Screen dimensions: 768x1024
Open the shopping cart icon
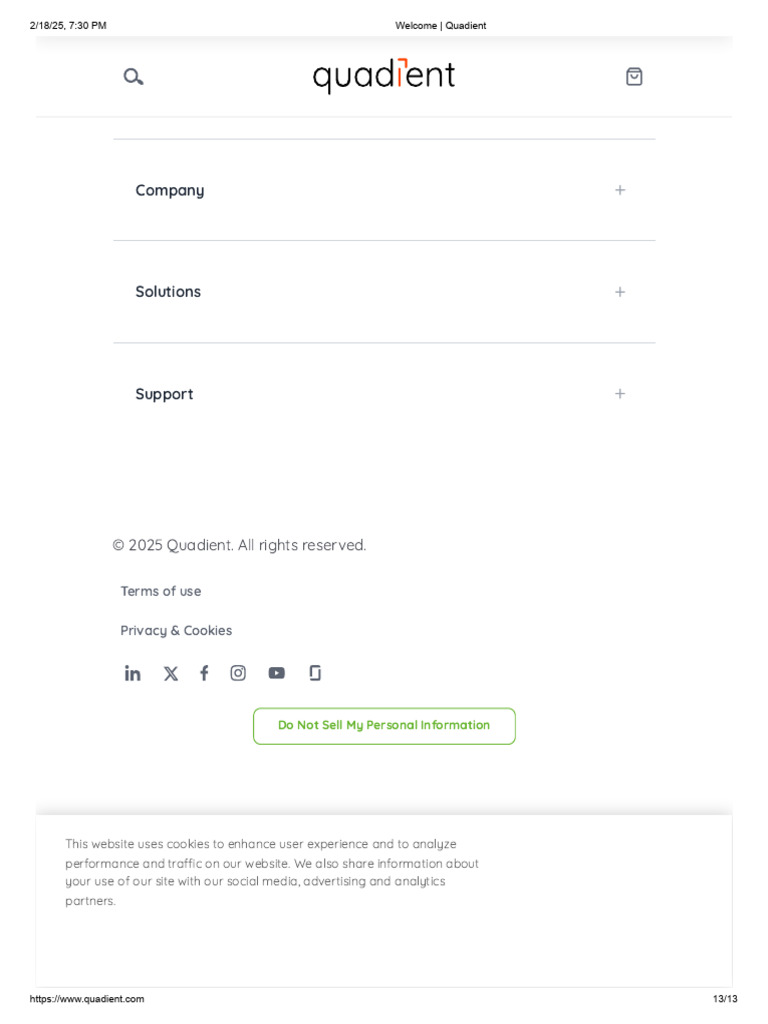634,77
